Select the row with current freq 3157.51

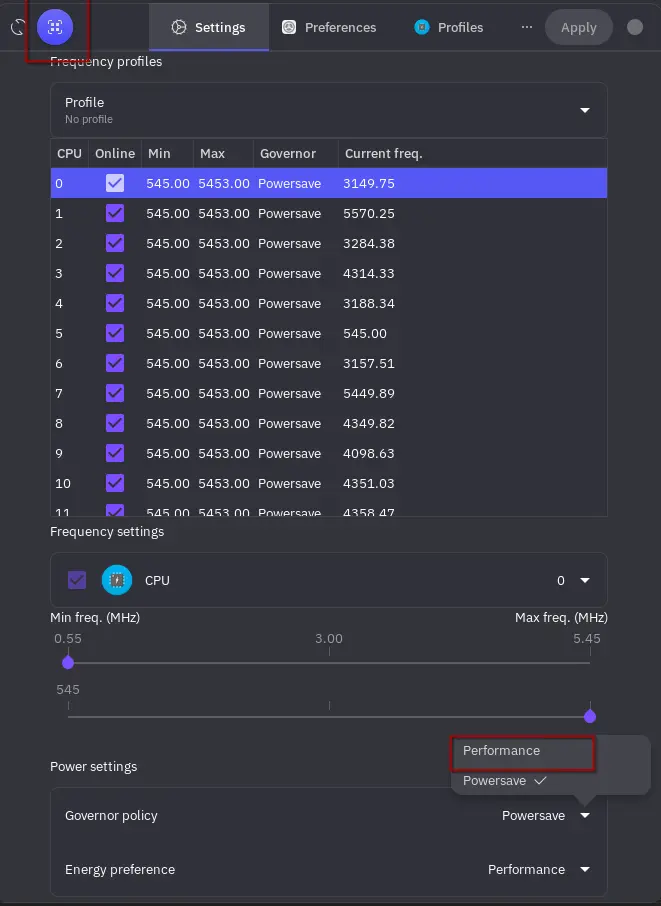coord(329,363)
